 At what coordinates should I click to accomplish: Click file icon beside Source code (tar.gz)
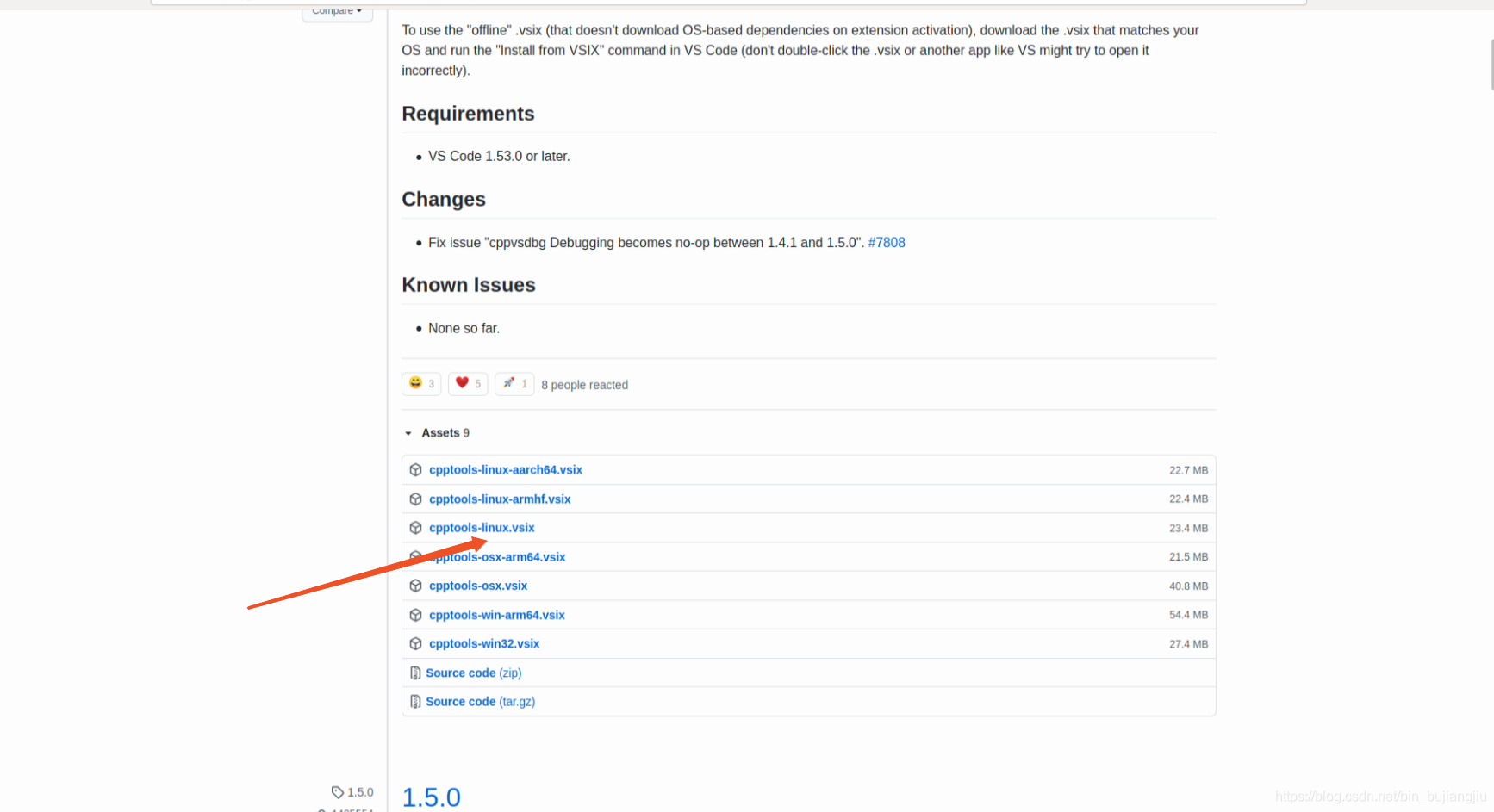tap(415, 702)
